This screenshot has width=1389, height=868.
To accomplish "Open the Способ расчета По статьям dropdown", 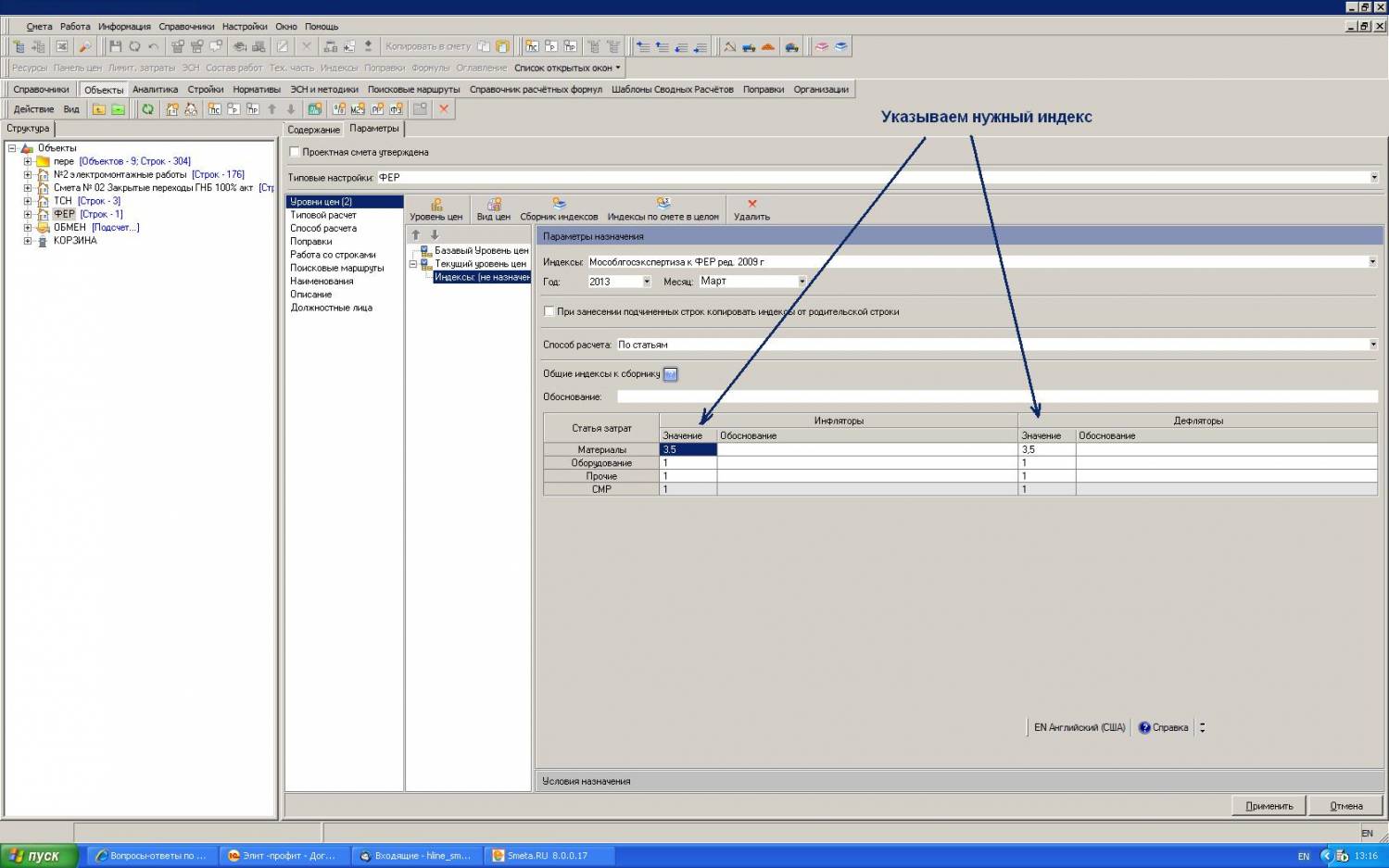I will coord(1372,345).
